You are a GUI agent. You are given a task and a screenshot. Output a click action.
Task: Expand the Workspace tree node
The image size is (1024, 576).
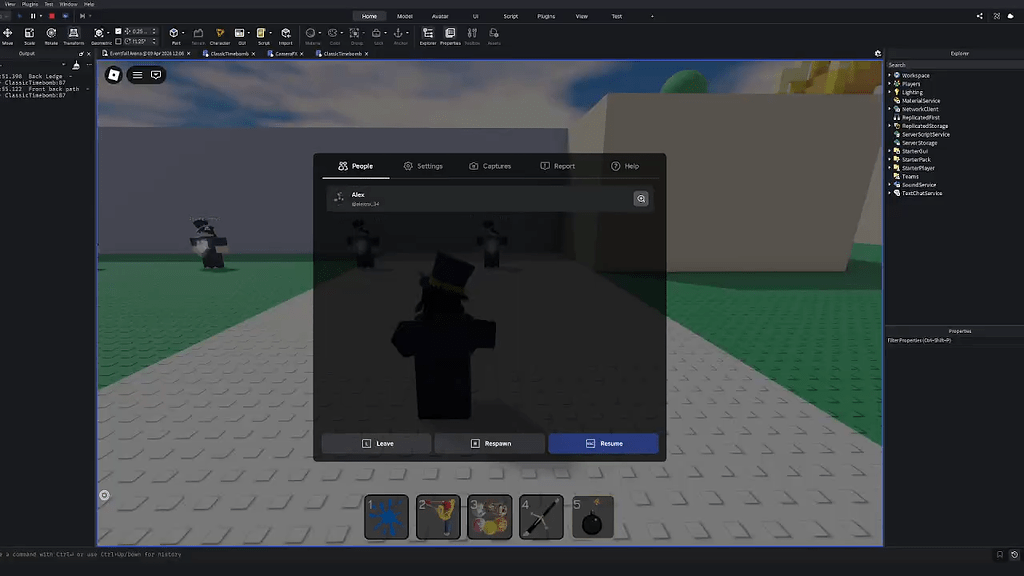pos(889,75)
